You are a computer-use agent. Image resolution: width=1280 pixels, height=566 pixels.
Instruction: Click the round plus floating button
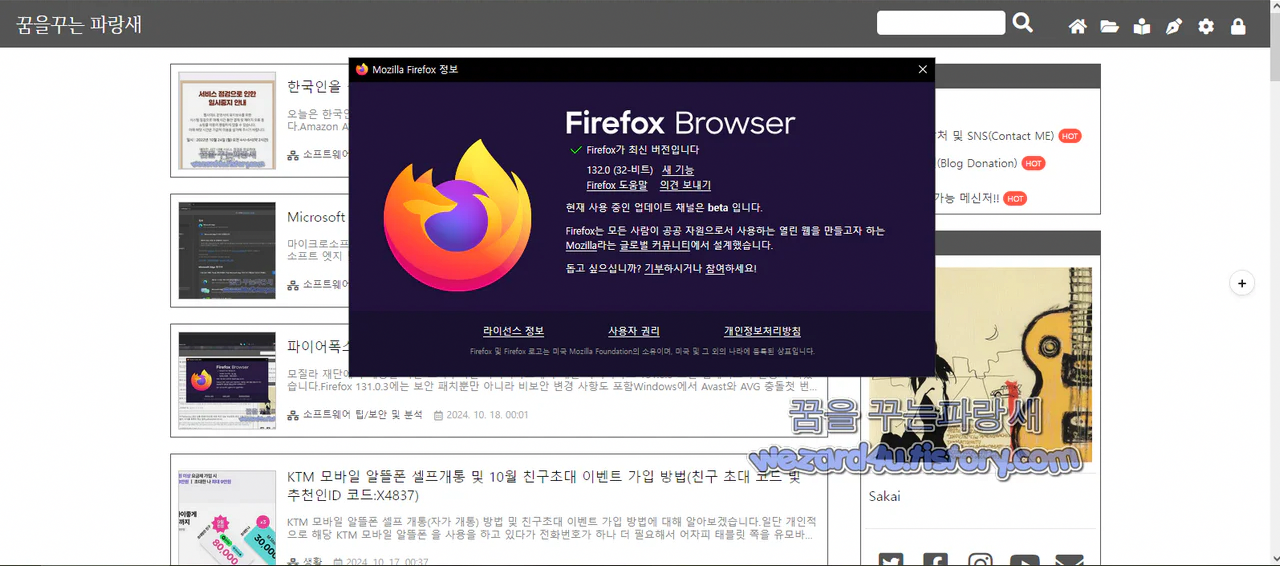click(x=1241, y=283)
